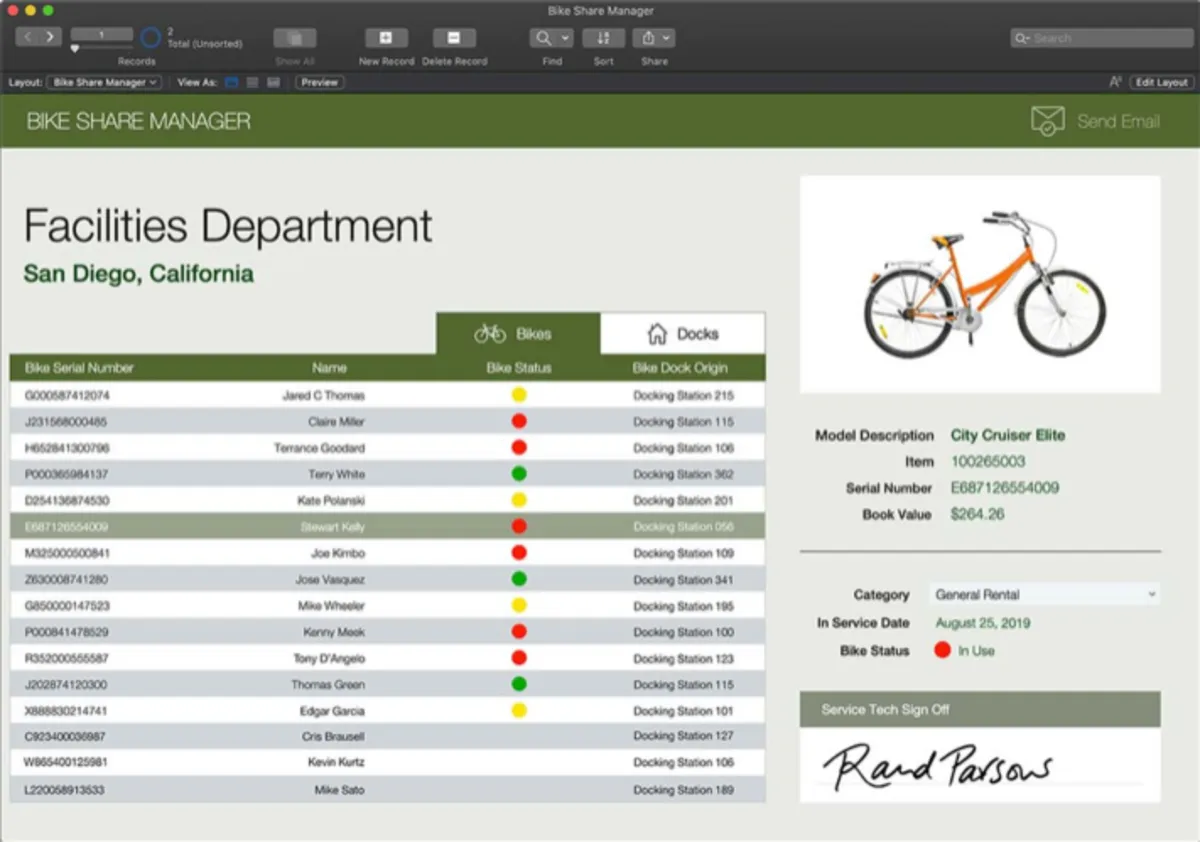This screenshot has height=842, width=1200.
Task: Click the Preview button
Action: point(319,82)
